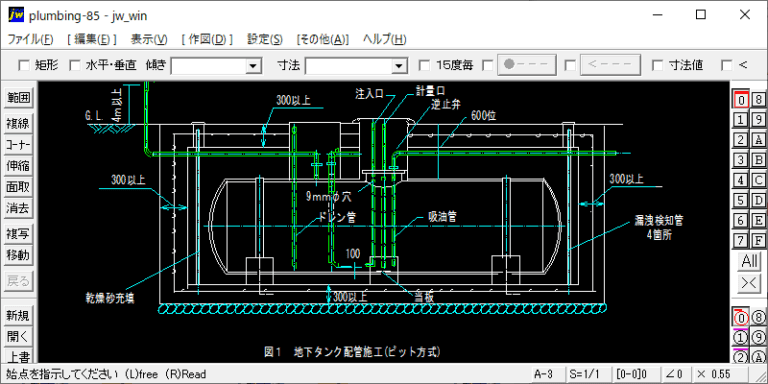The height and width of the screenshot is (384, 768).
Task: Select the 複線 tool
Action: coord(18,123)
